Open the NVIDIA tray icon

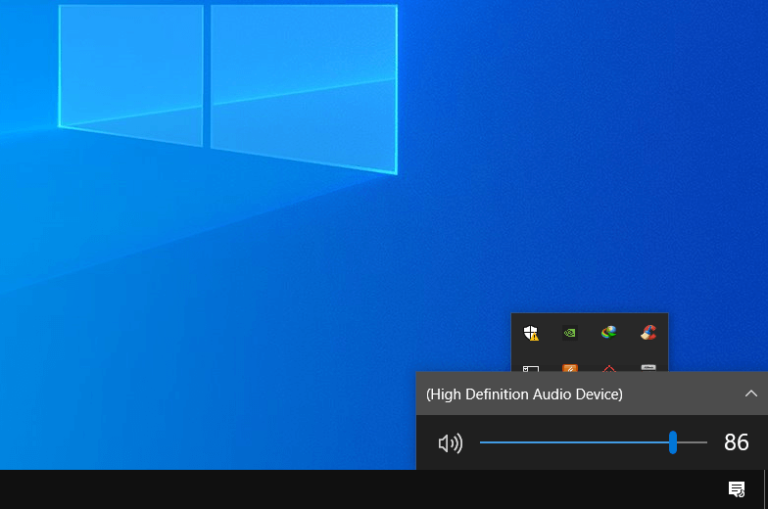(x=570, y=333)
